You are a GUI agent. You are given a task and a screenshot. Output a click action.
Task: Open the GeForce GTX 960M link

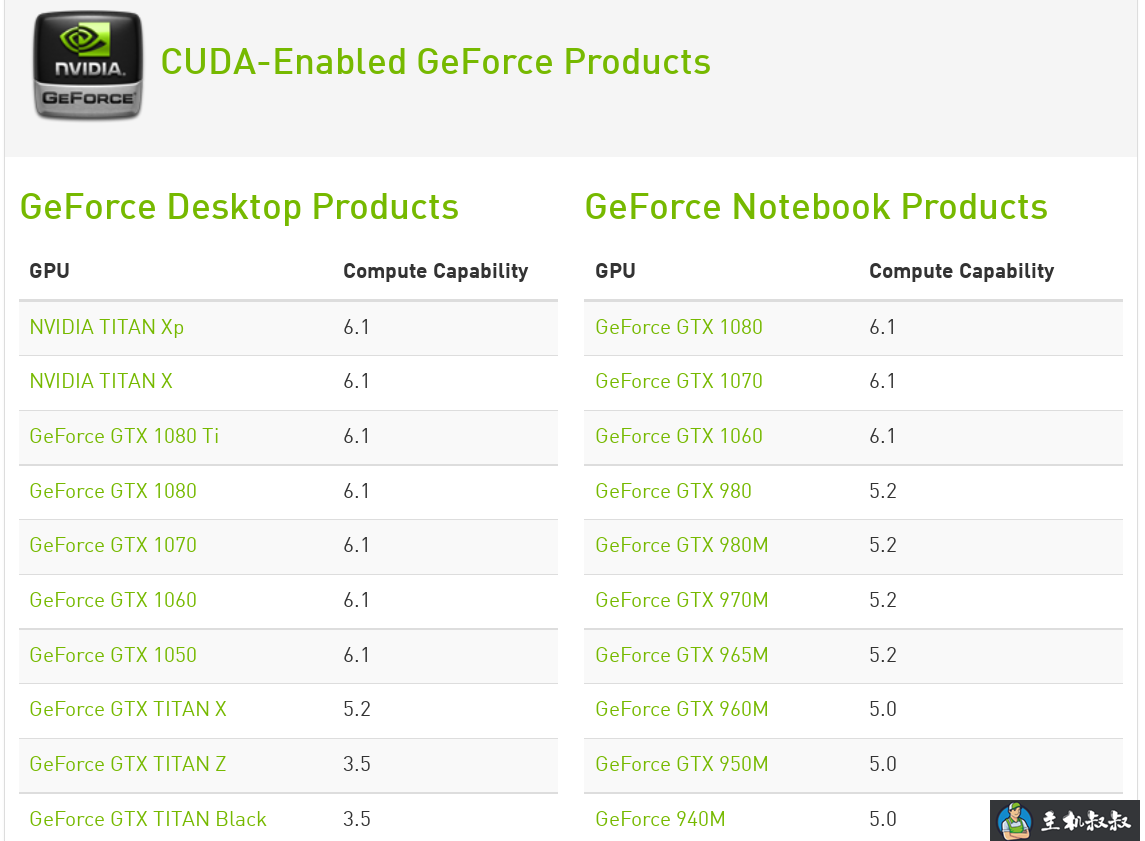click(x=682, y=709)
